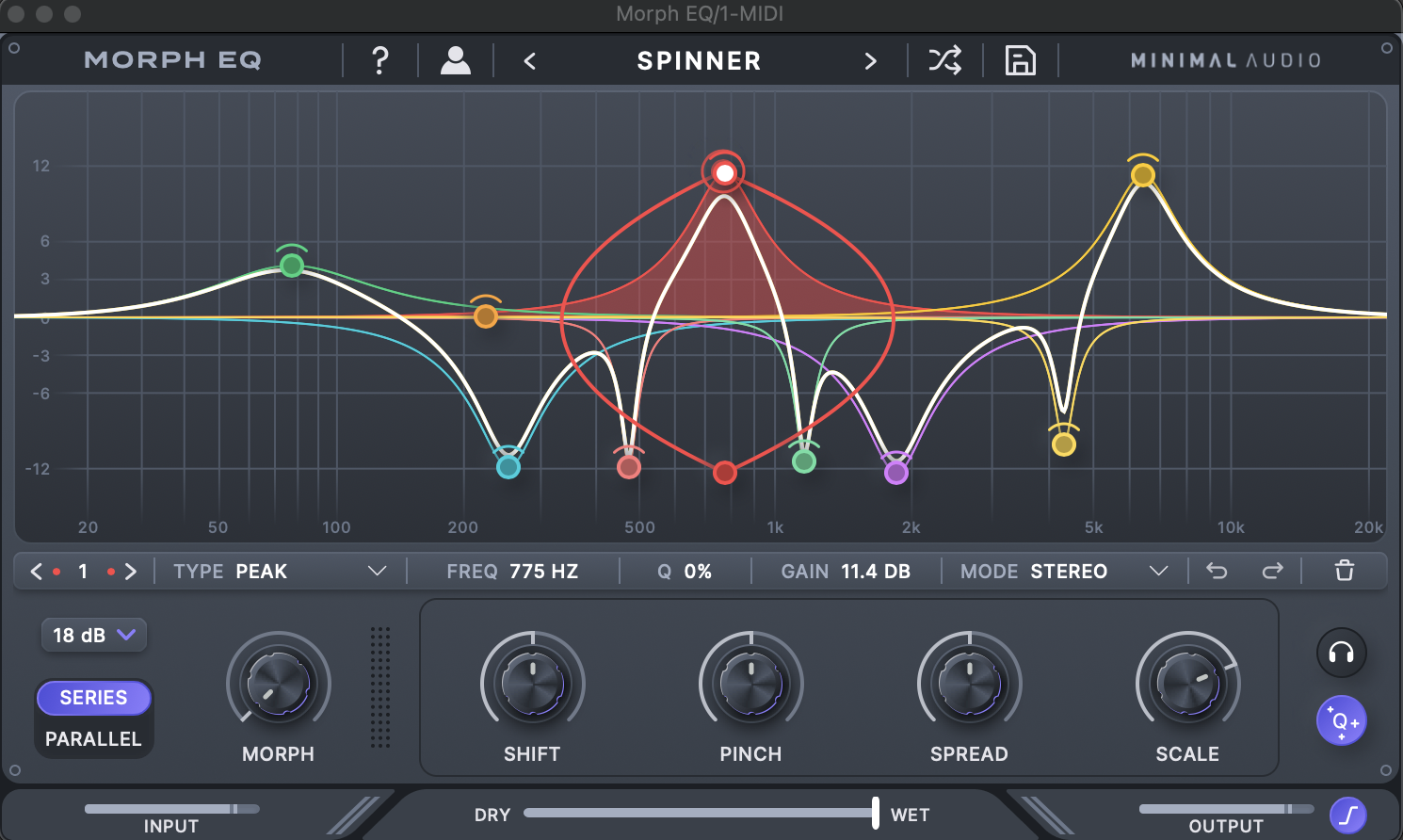Click the INPUT level slider
Image resolution: width=1403 pixels, height=840 pixels.
[171, 809]
